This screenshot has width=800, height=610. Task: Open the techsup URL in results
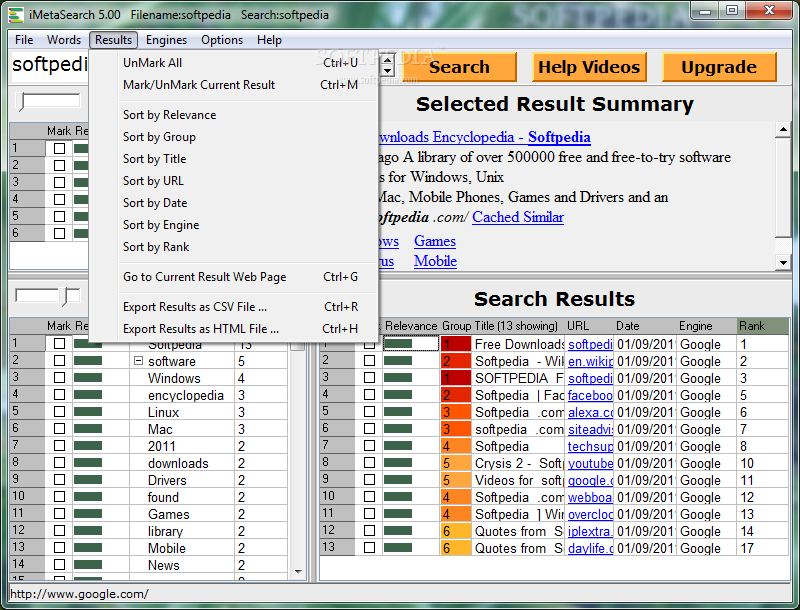(590, 446)
